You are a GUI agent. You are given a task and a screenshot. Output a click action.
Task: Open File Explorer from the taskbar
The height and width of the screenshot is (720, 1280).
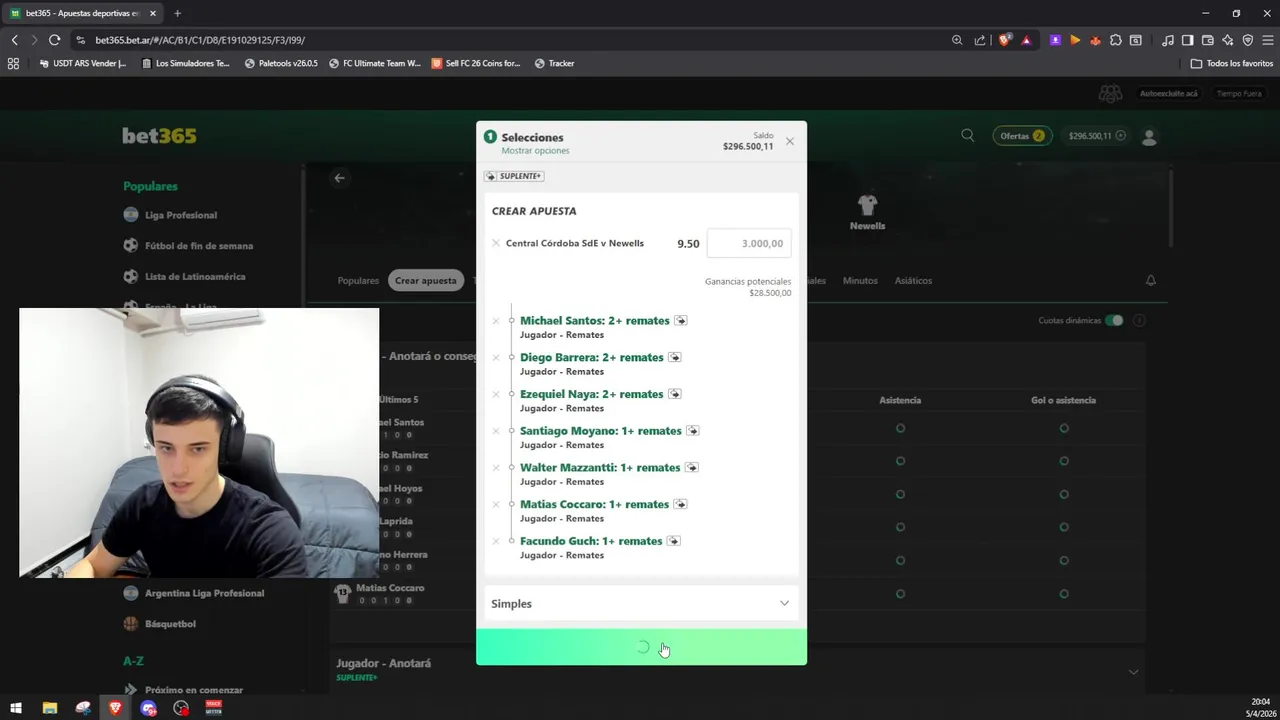[x=50, y=708]
